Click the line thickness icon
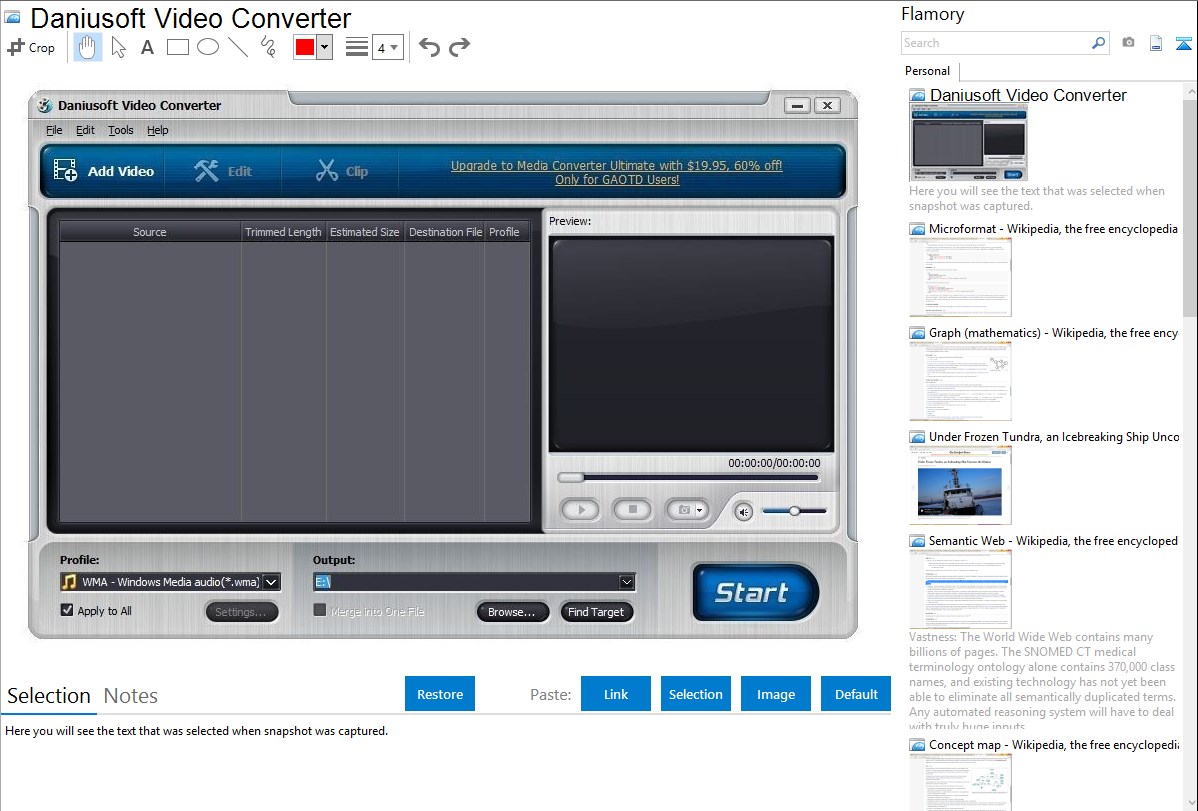 coord(357,47)
